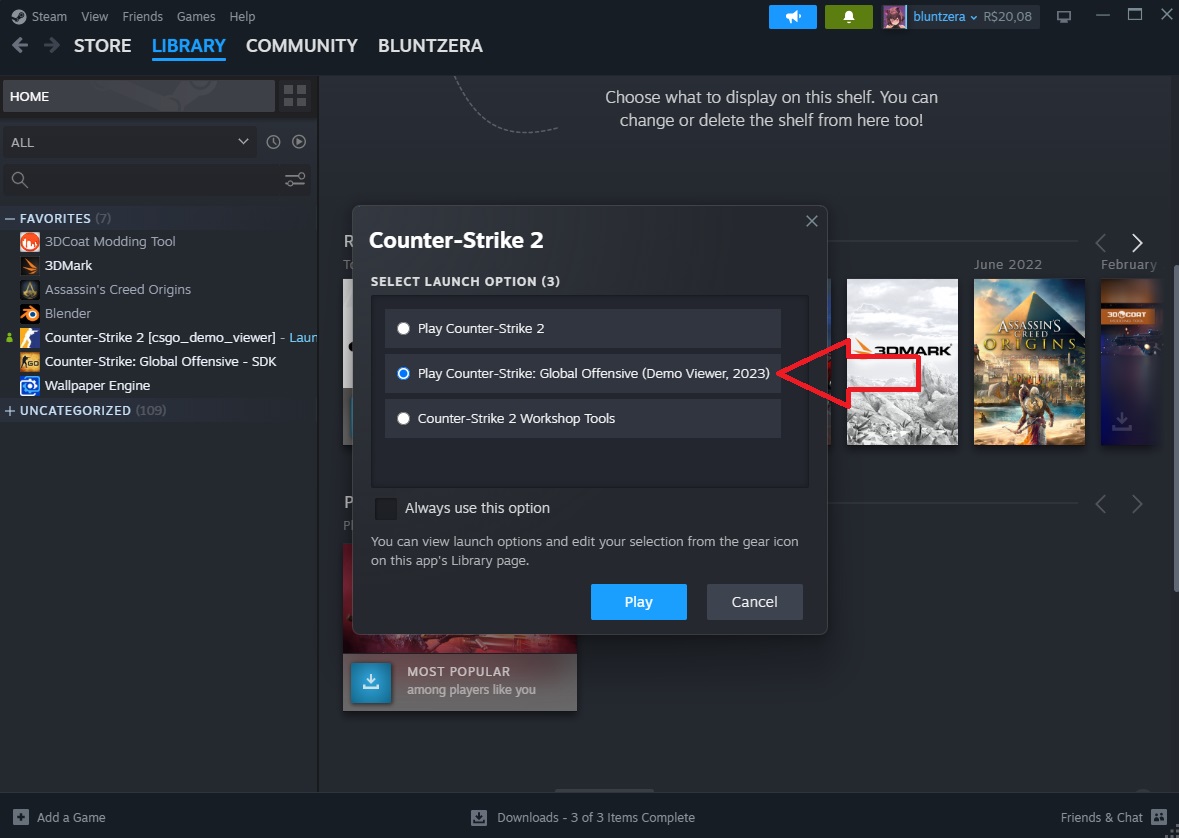The width and height of the screenshot is (1179, 838).
Task: Select Counter-Strike: Global Offensive - SDK
Action: click(x=160, y=362)
